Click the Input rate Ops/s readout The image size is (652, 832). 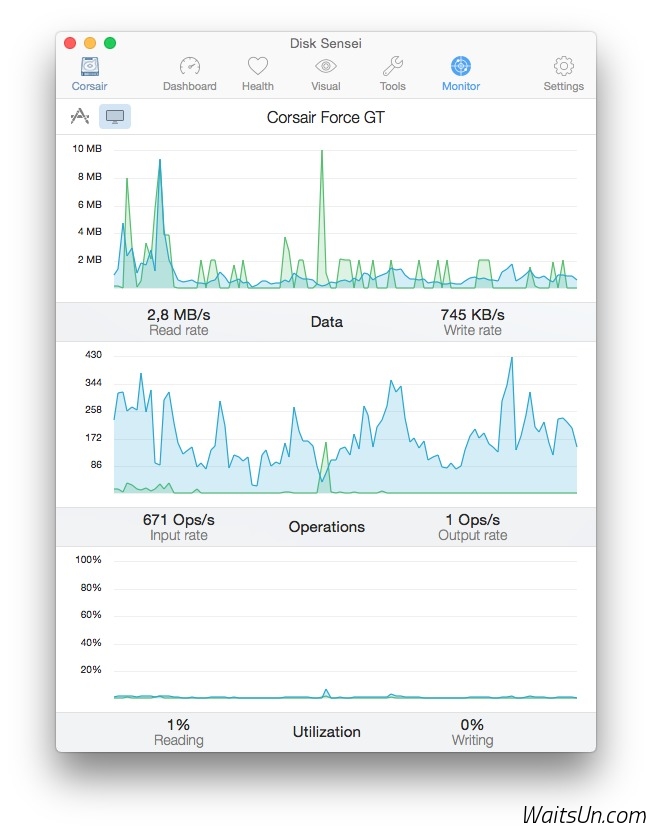coord(179,520)
